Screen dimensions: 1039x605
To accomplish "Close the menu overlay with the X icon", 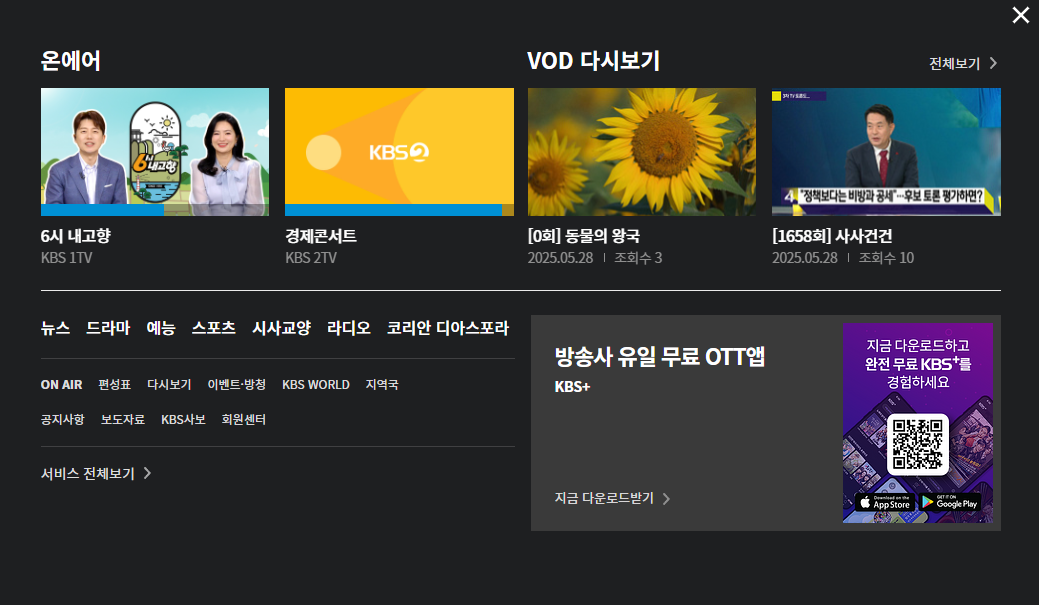I will [x=1020, y=15].
